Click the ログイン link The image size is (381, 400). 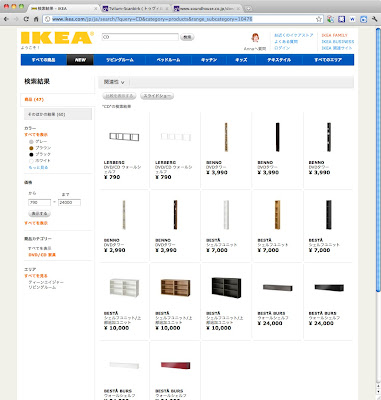pyautogui.click(x=282, y=48)
